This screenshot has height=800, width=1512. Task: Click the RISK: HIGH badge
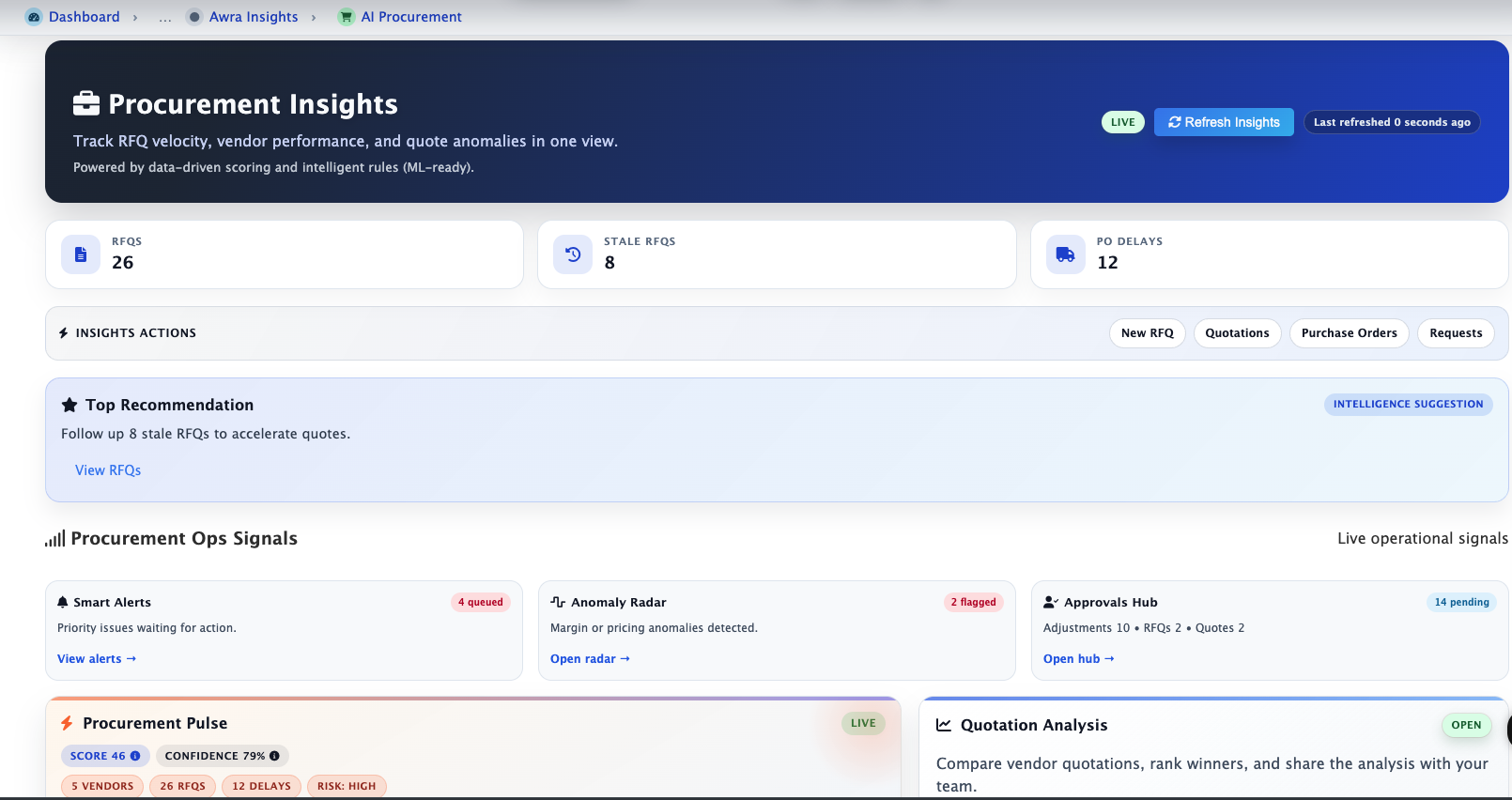tap(347, 786)
